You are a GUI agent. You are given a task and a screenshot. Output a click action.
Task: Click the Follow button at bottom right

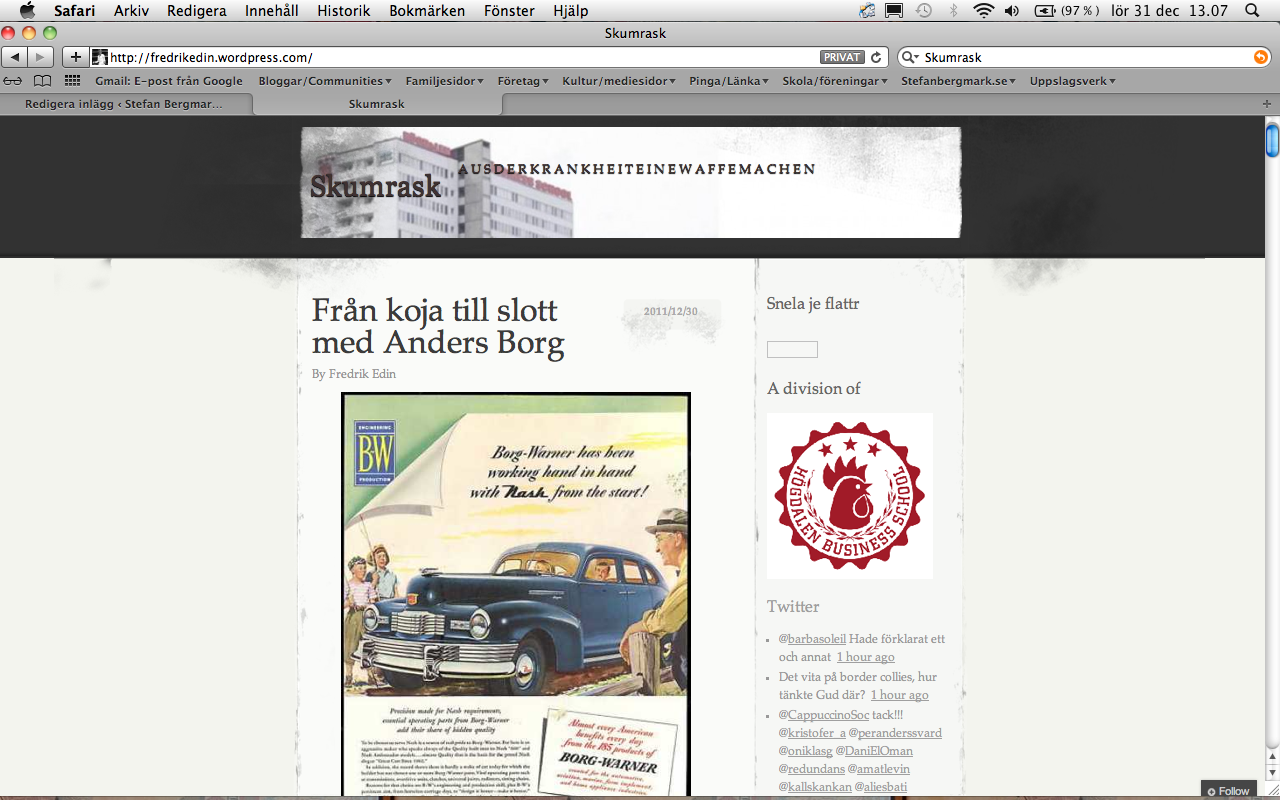[1229, 791]
